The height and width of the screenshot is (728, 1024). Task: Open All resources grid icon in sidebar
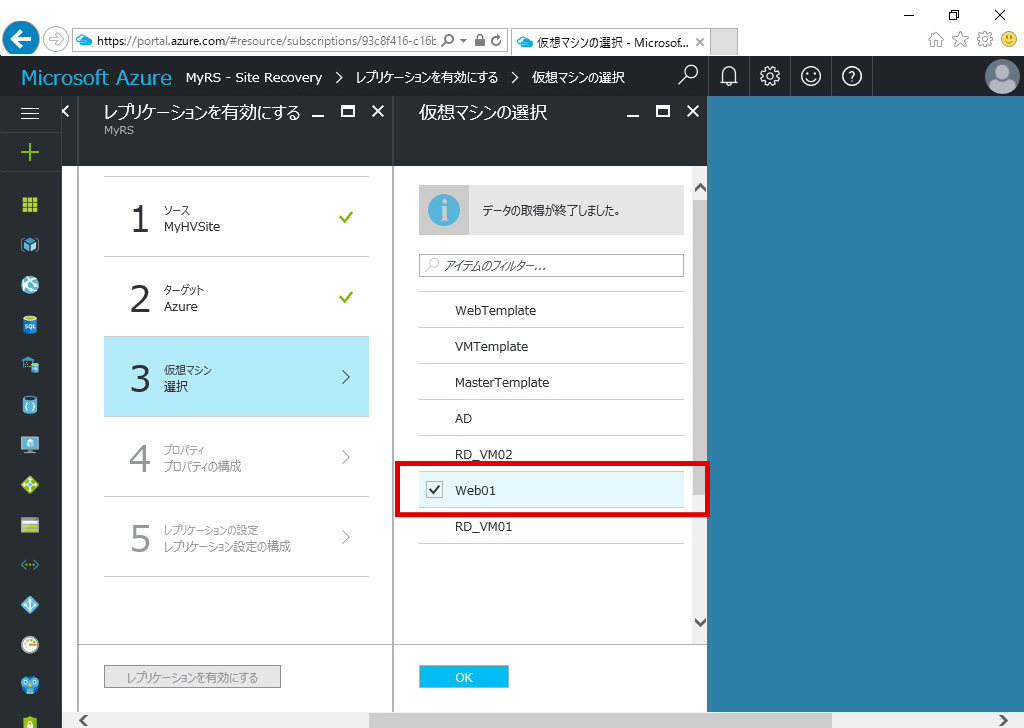[x=30, y=204]
